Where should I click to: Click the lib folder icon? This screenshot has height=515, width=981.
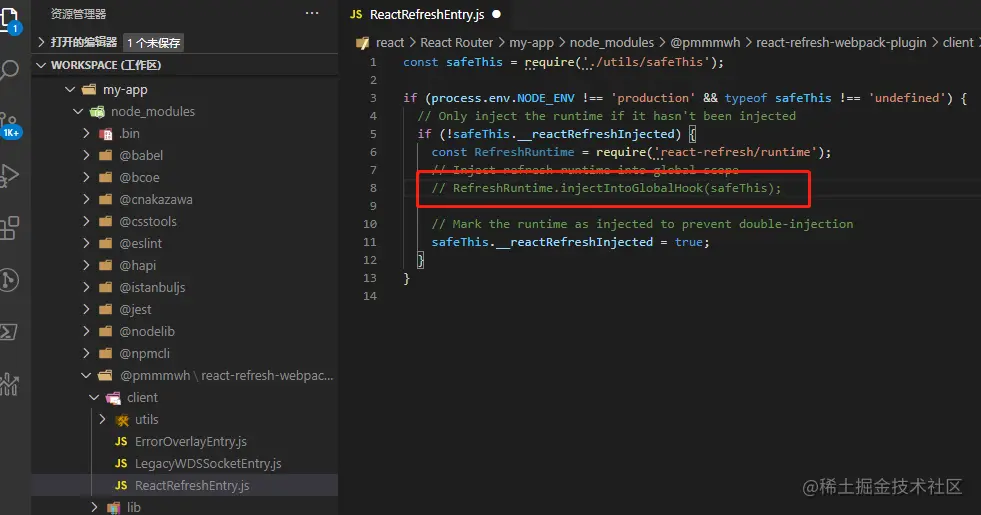click(x=113, y=507)
